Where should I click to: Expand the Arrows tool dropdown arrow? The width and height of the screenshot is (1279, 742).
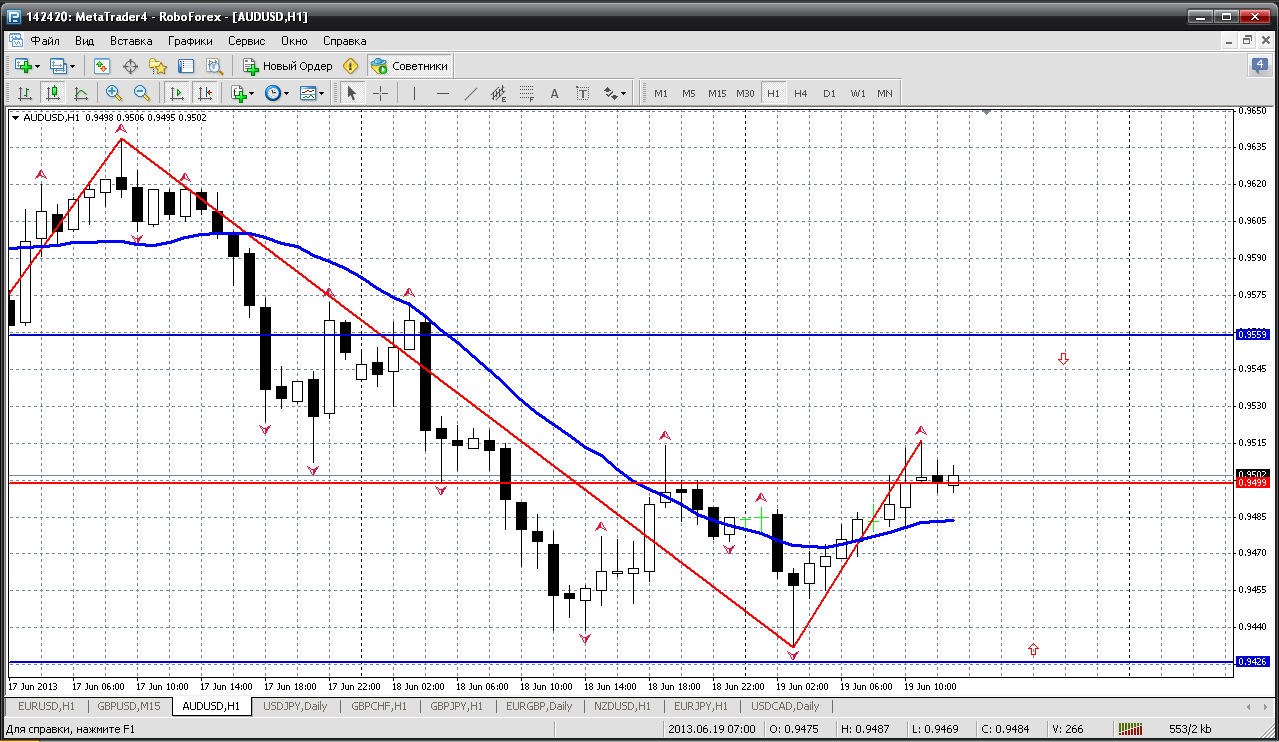pyautogui.click(x=624, y=94)
